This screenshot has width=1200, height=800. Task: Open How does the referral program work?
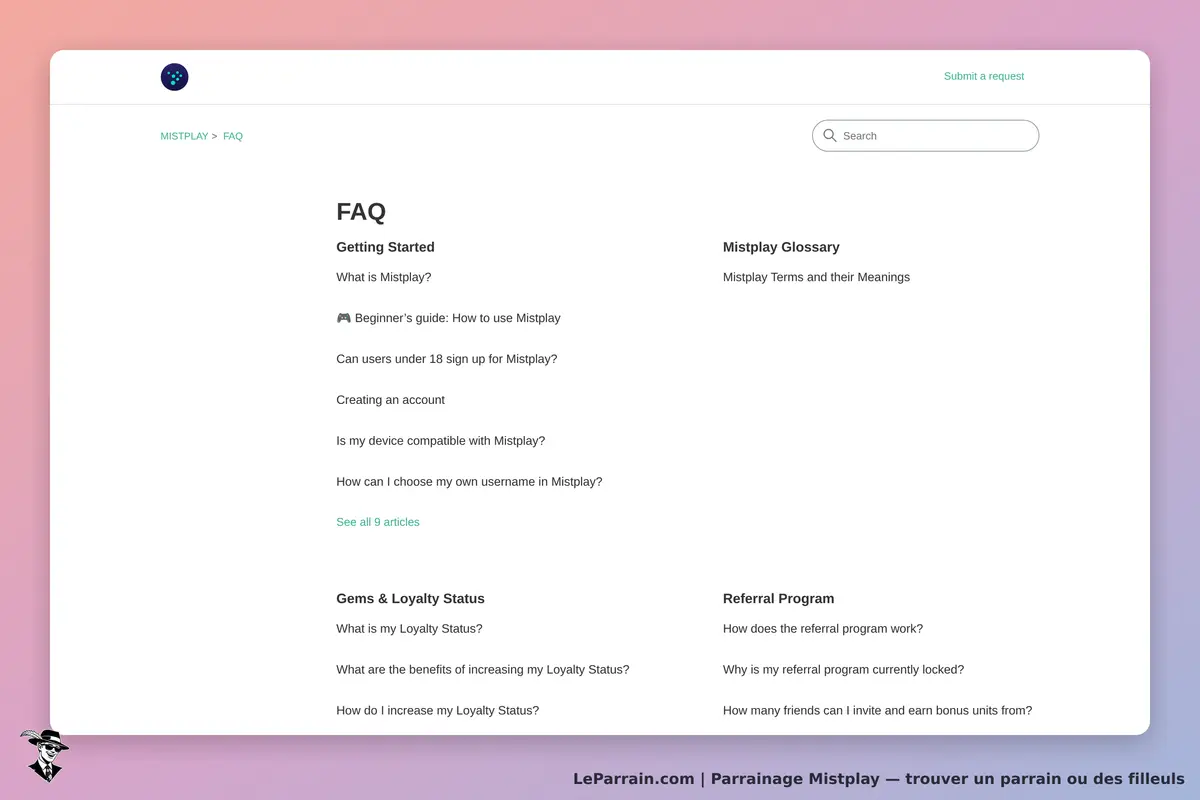pyautogui.click(x=823, y=629)
